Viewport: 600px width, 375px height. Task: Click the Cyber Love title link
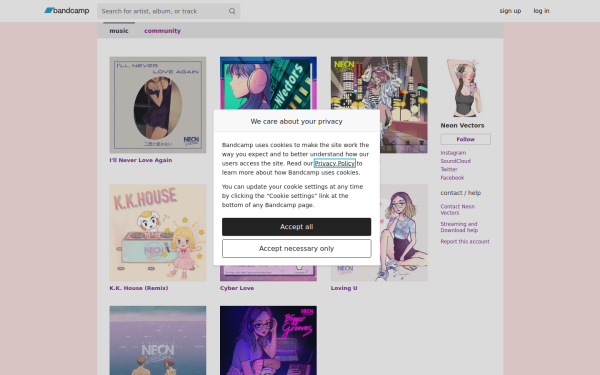[237, 288]
